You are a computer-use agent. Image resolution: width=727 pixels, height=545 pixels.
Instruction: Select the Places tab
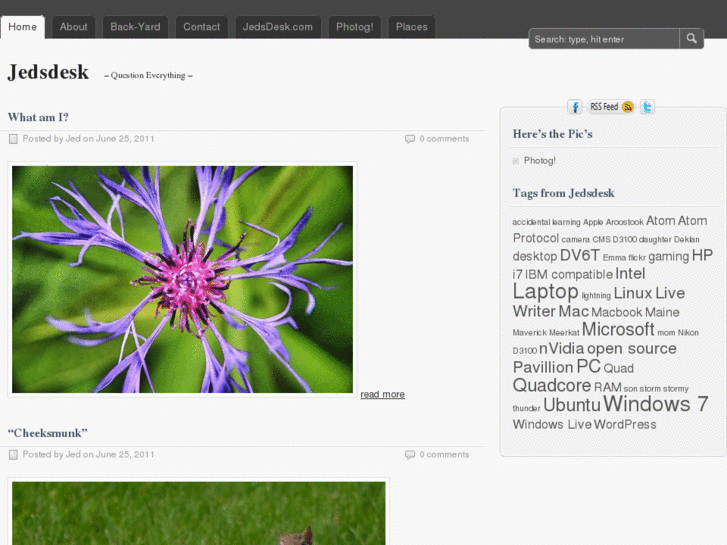pos(411,27)
